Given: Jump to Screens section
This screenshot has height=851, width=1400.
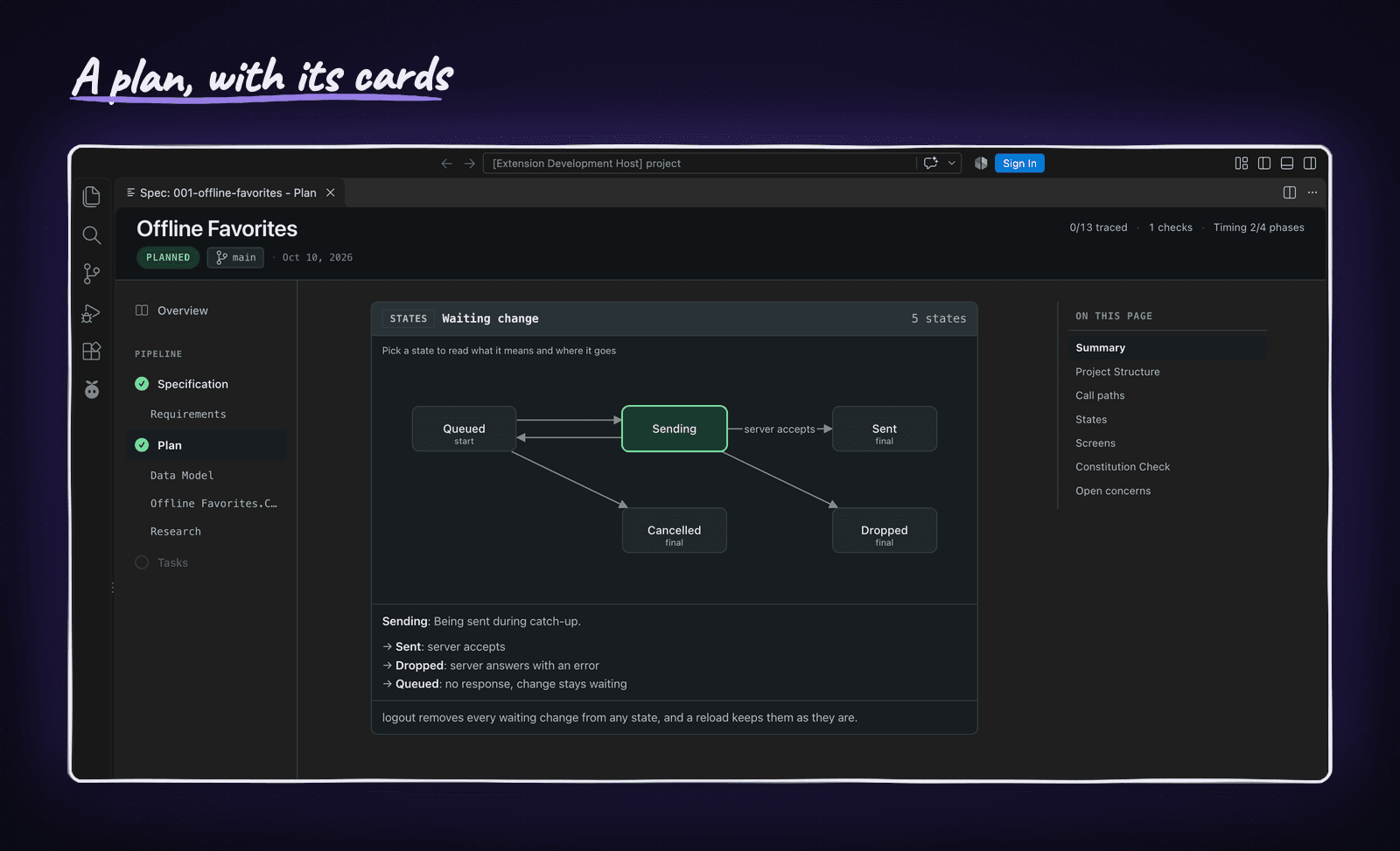Looking at the screenshot, I should tap(1095, 443).
